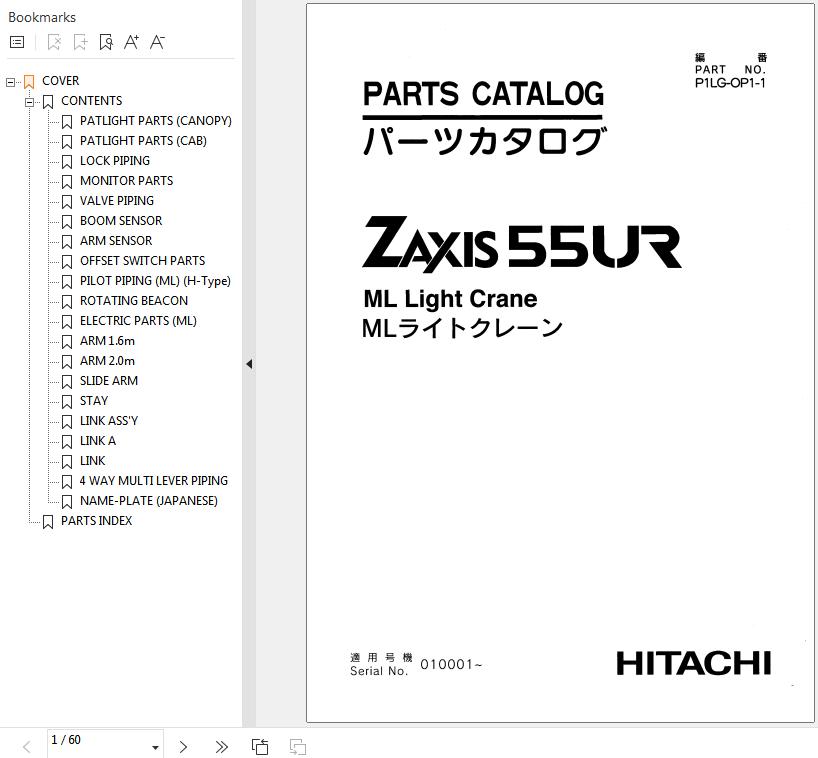Screen dimensions: 818x758
Task: Open the page number dropdown
Action: click(155, 748)
